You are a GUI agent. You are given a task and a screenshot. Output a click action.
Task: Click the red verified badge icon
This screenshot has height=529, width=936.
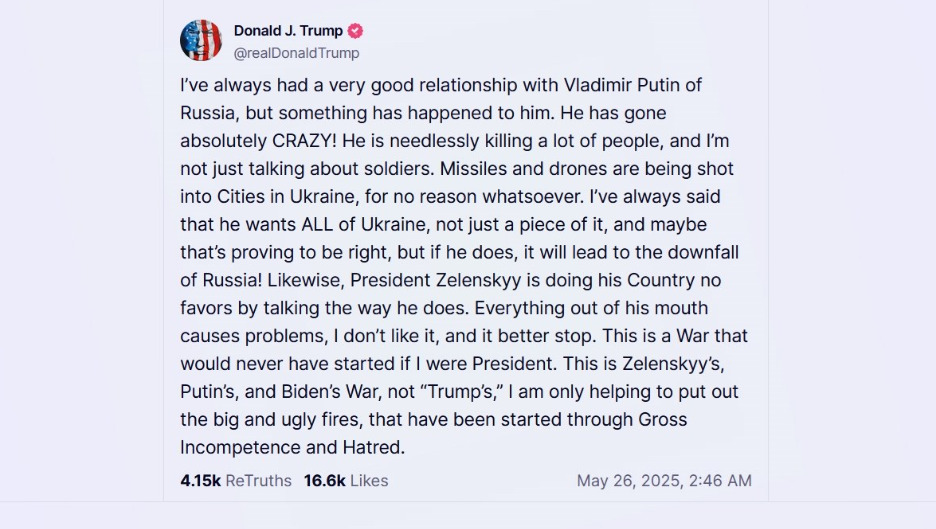coord(355,30)
